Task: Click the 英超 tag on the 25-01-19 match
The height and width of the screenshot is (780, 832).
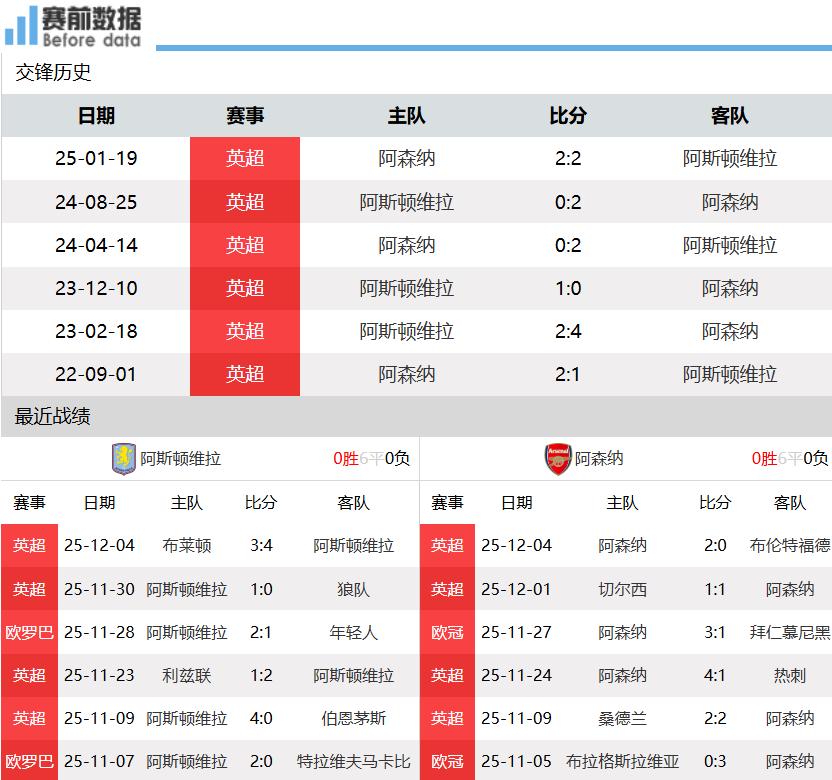Action: point(245,159)
